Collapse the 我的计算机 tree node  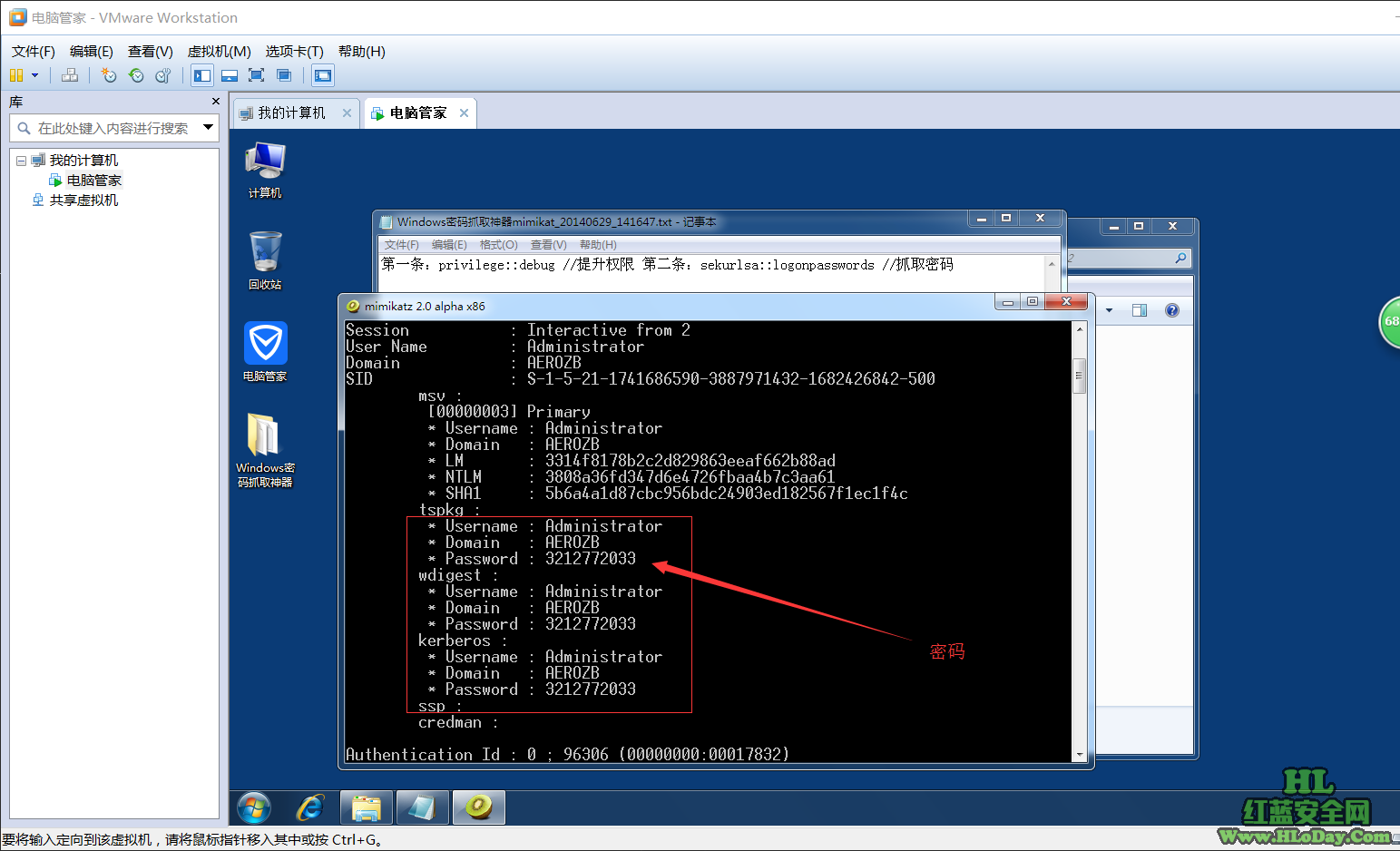click(21, 161)
